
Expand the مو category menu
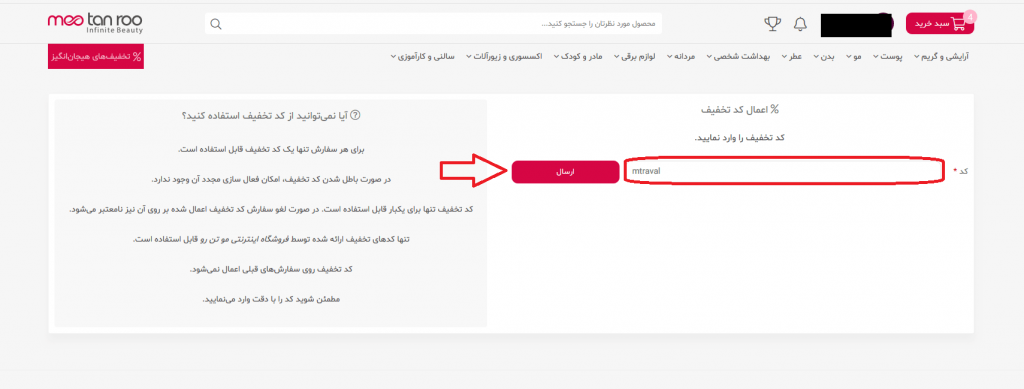coord(855,57)
